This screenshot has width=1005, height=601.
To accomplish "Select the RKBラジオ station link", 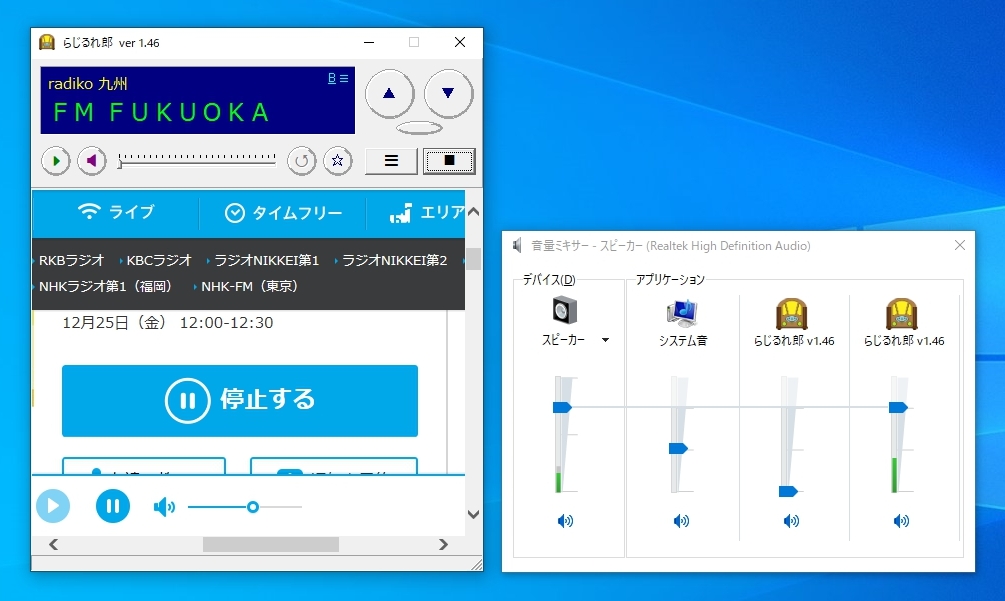I will (71, 260).
